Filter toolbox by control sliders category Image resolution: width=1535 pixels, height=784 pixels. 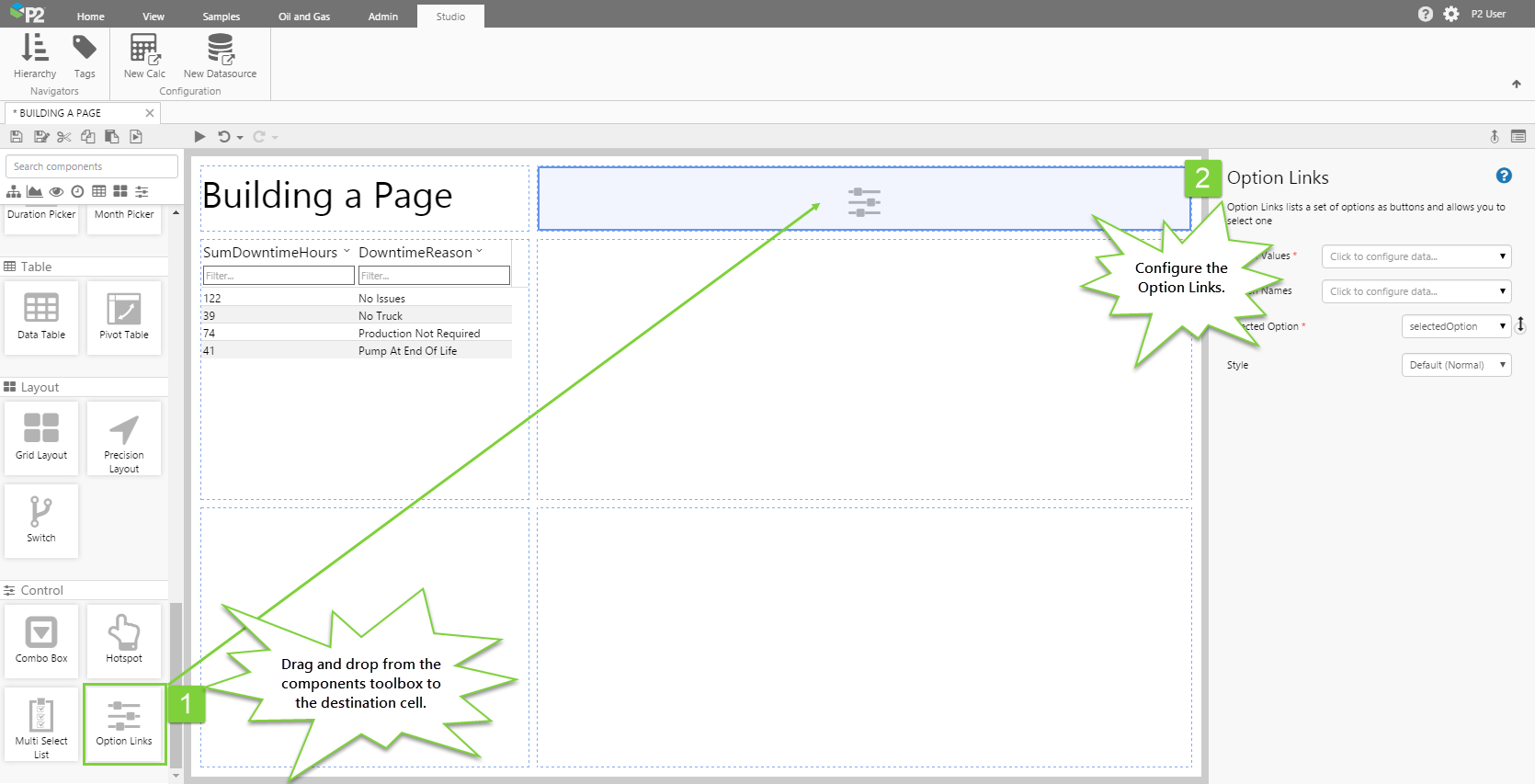click(142, 191)
